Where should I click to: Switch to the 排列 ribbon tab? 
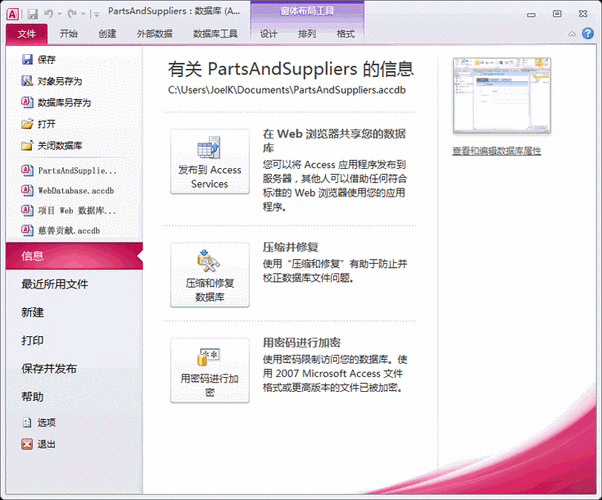coord(307,34)
